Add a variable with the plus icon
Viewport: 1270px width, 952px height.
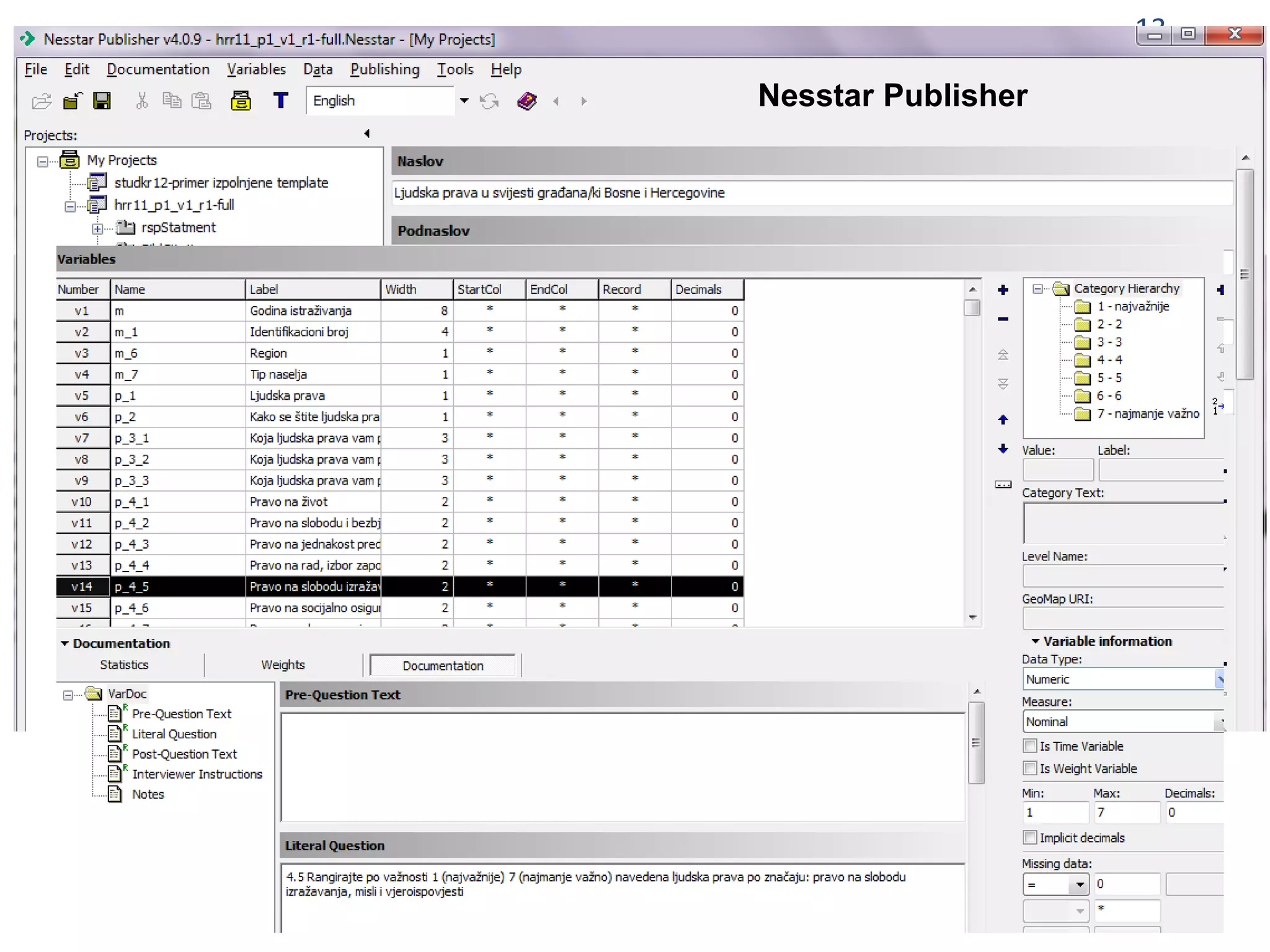coord(1003,290)
